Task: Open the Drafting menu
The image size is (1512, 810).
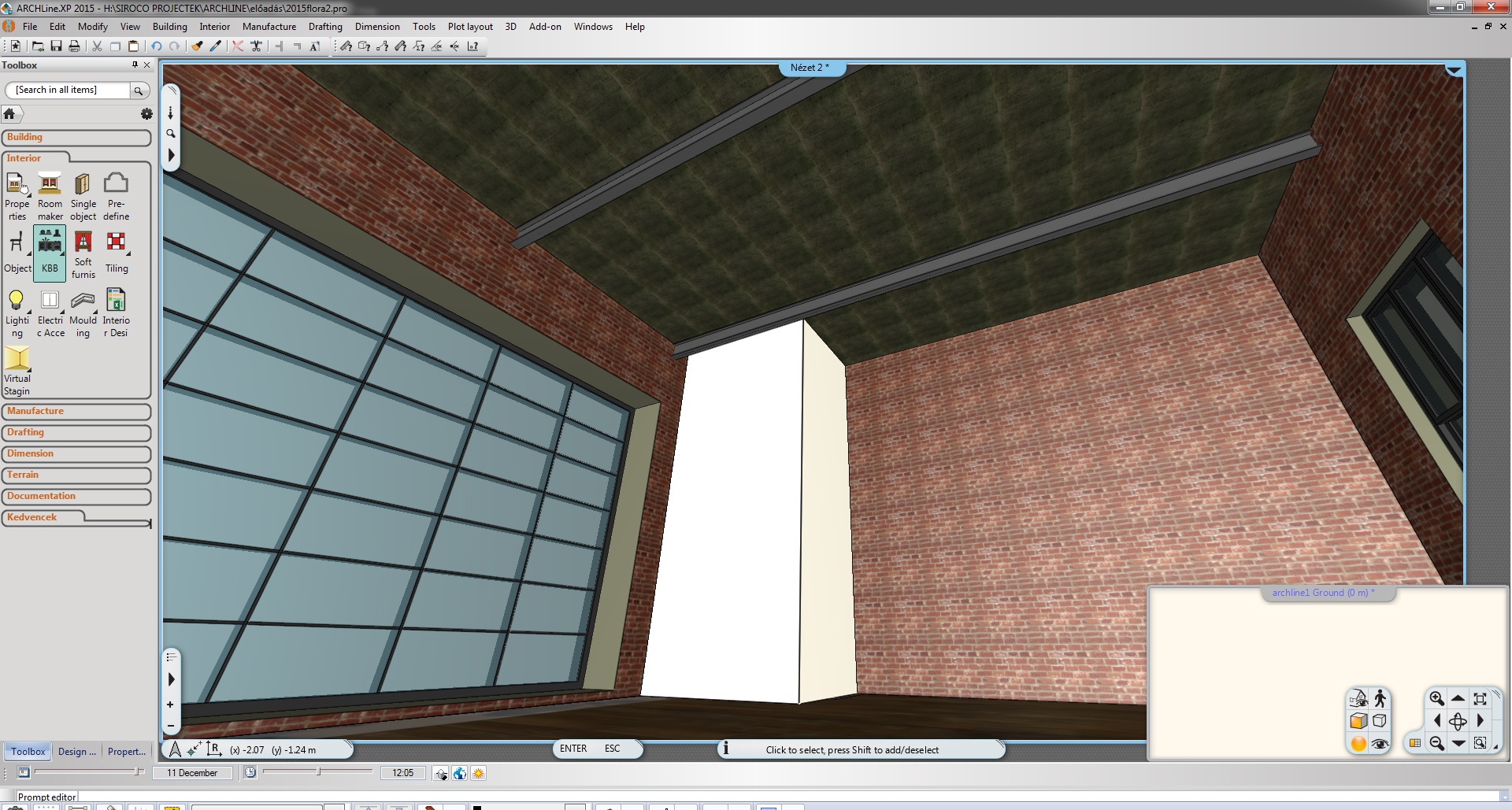Action: pos(324,27)
